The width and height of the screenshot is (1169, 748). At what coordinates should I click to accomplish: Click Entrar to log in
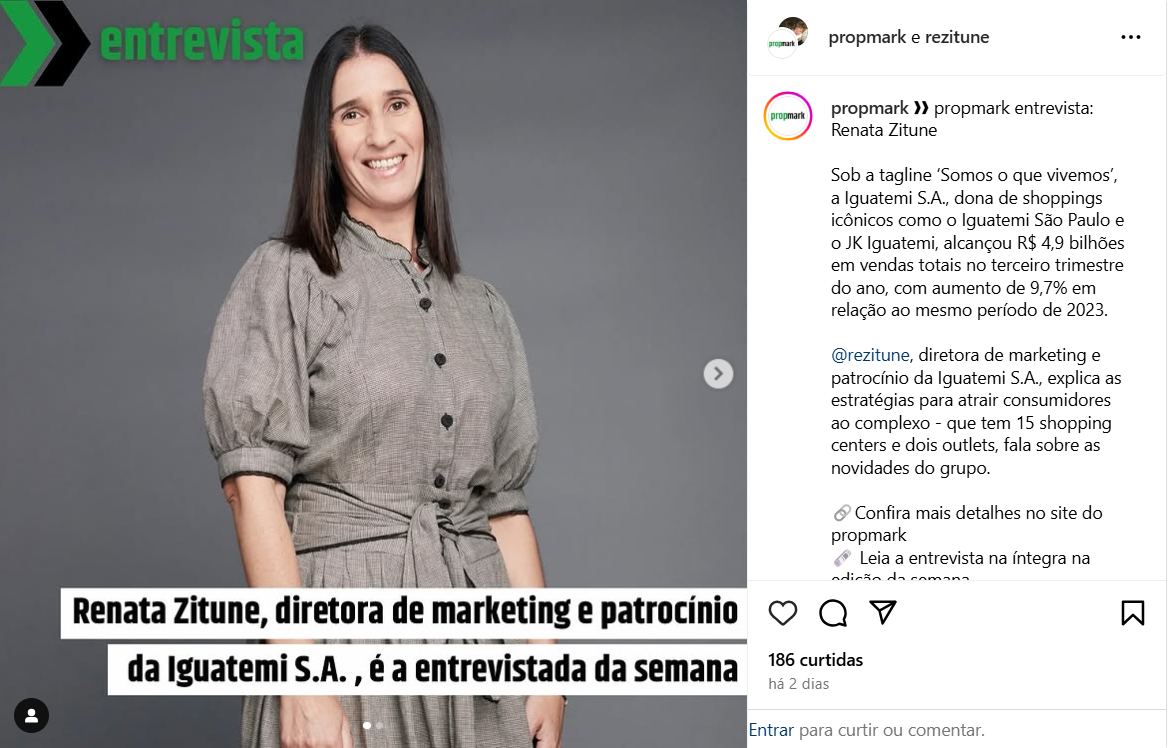771,730
